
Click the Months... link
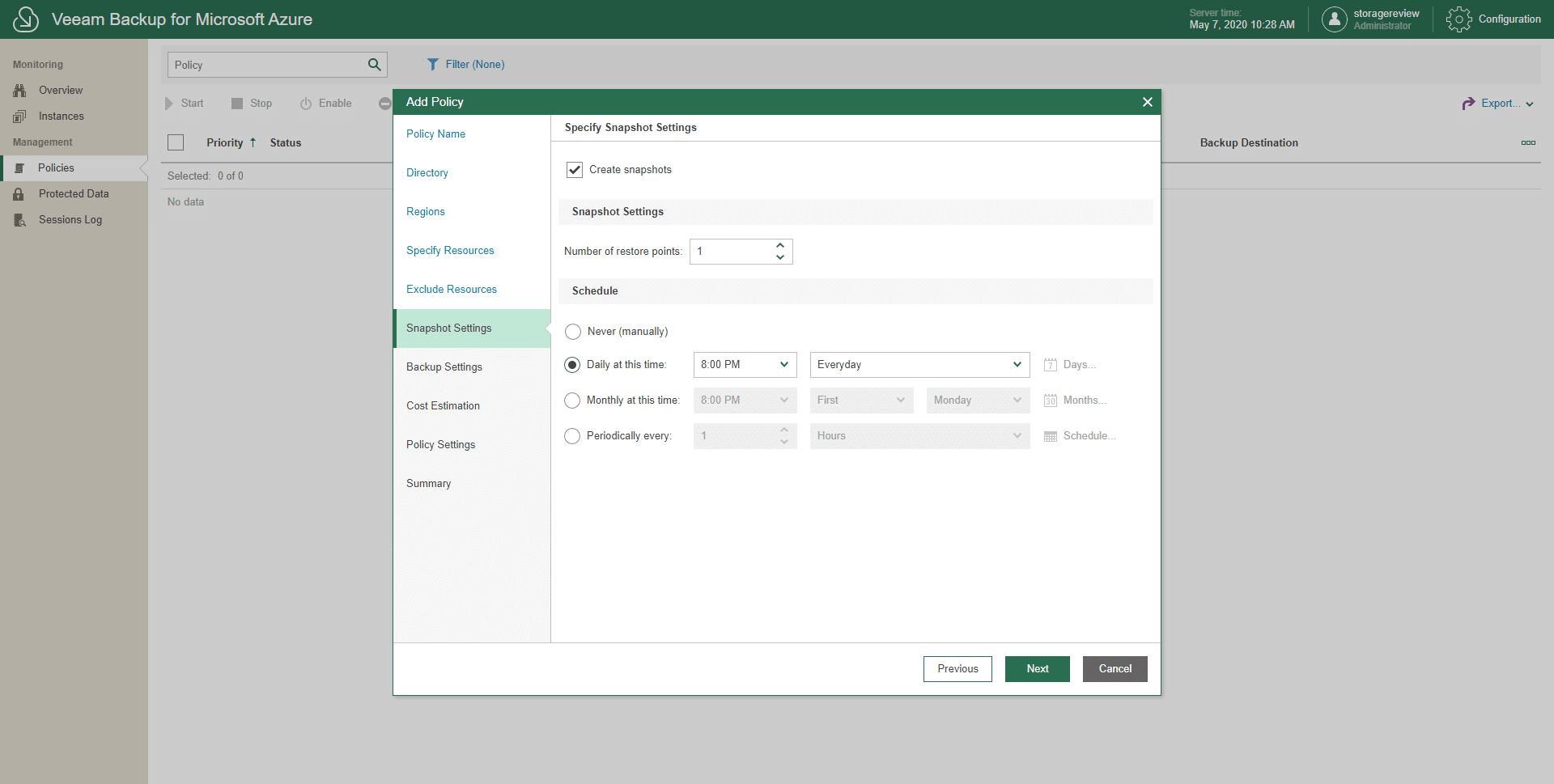click(x=1085, y=400)
